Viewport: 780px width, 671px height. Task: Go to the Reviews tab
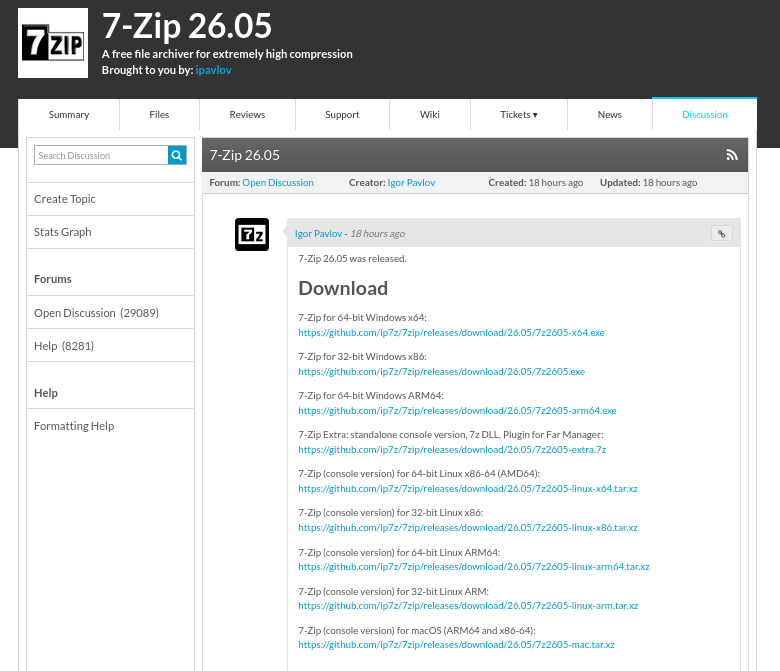coord(247,114)
